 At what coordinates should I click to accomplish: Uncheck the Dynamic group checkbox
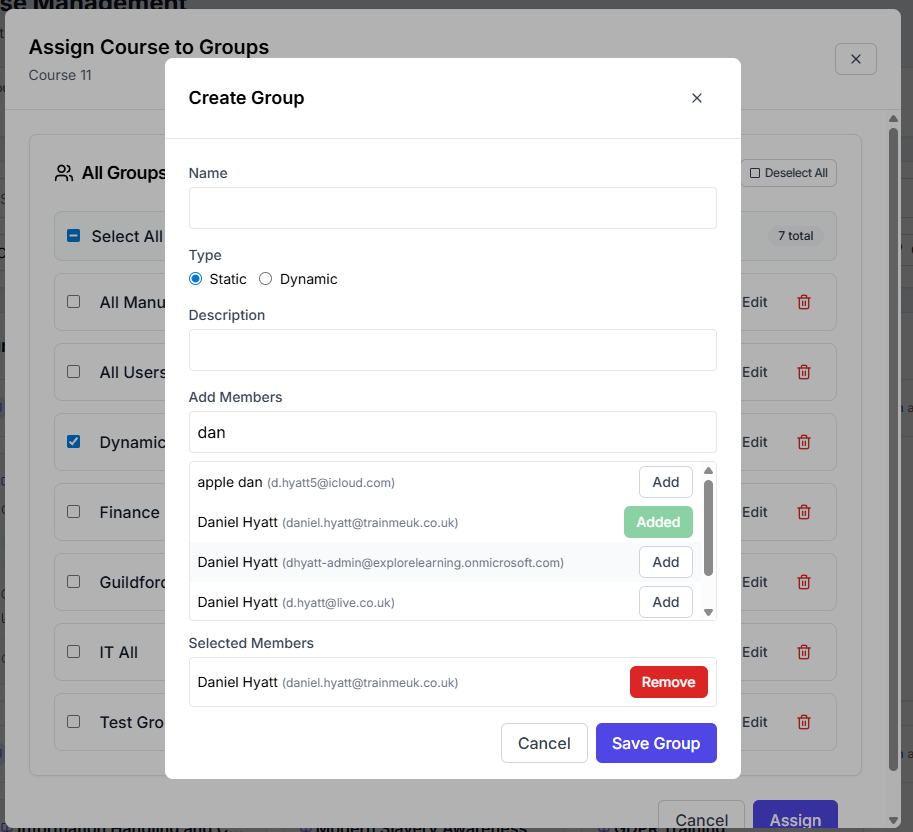pyautogui.click(x=73, y=442)
